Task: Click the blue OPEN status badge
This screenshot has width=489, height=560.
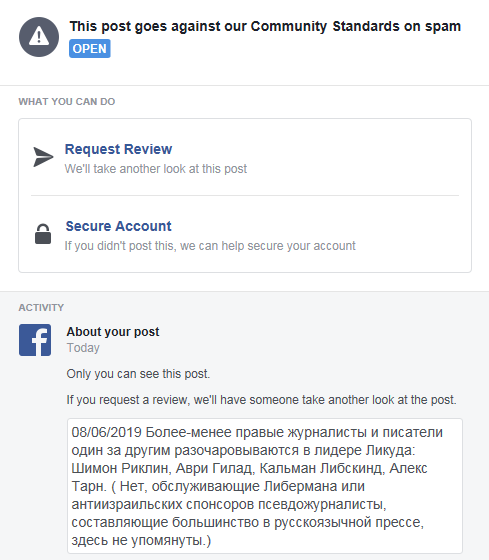Action: click(x=90, y=49)
